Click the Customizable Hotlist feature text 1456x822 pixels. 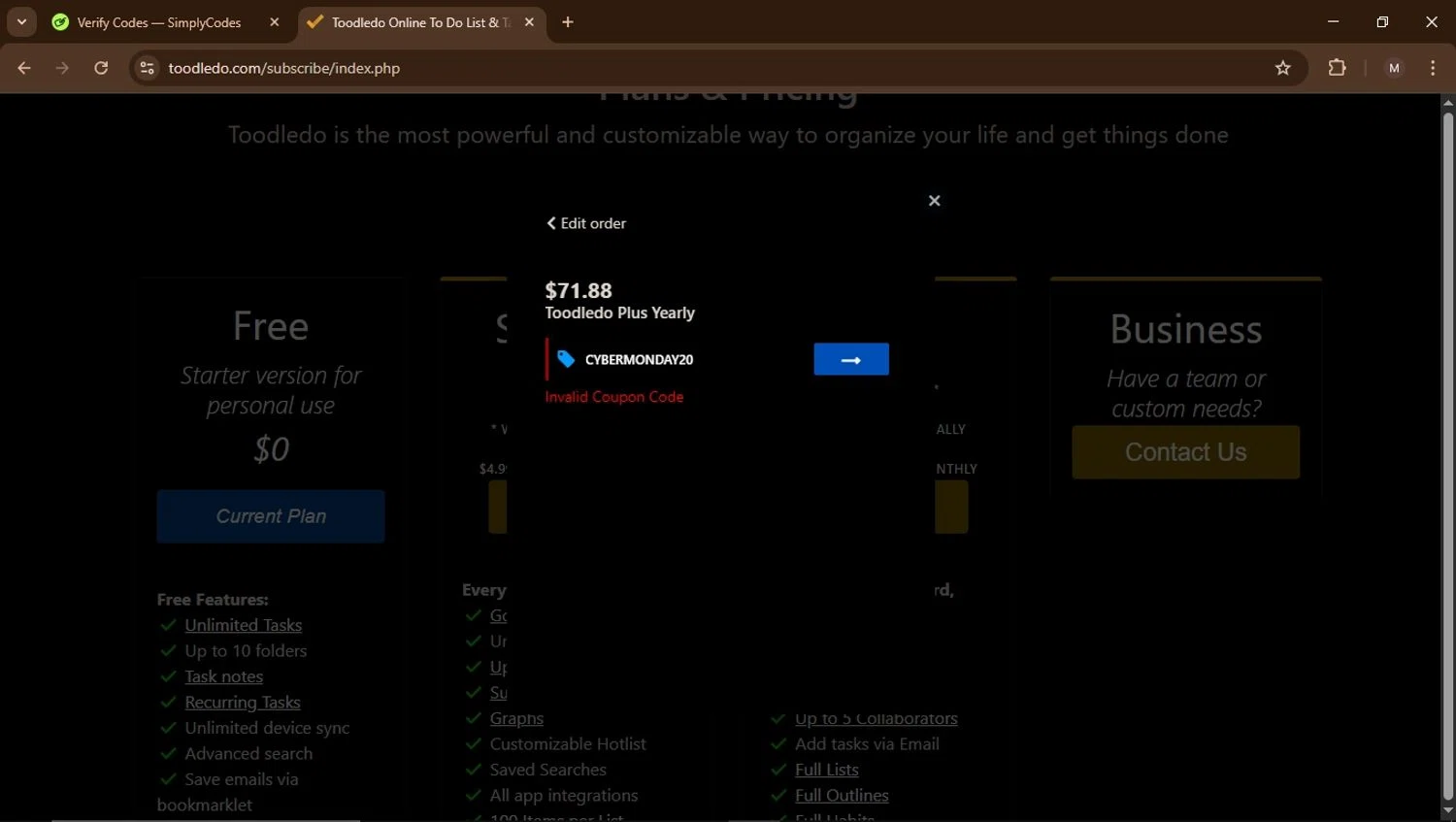click(x=568, y=743)
